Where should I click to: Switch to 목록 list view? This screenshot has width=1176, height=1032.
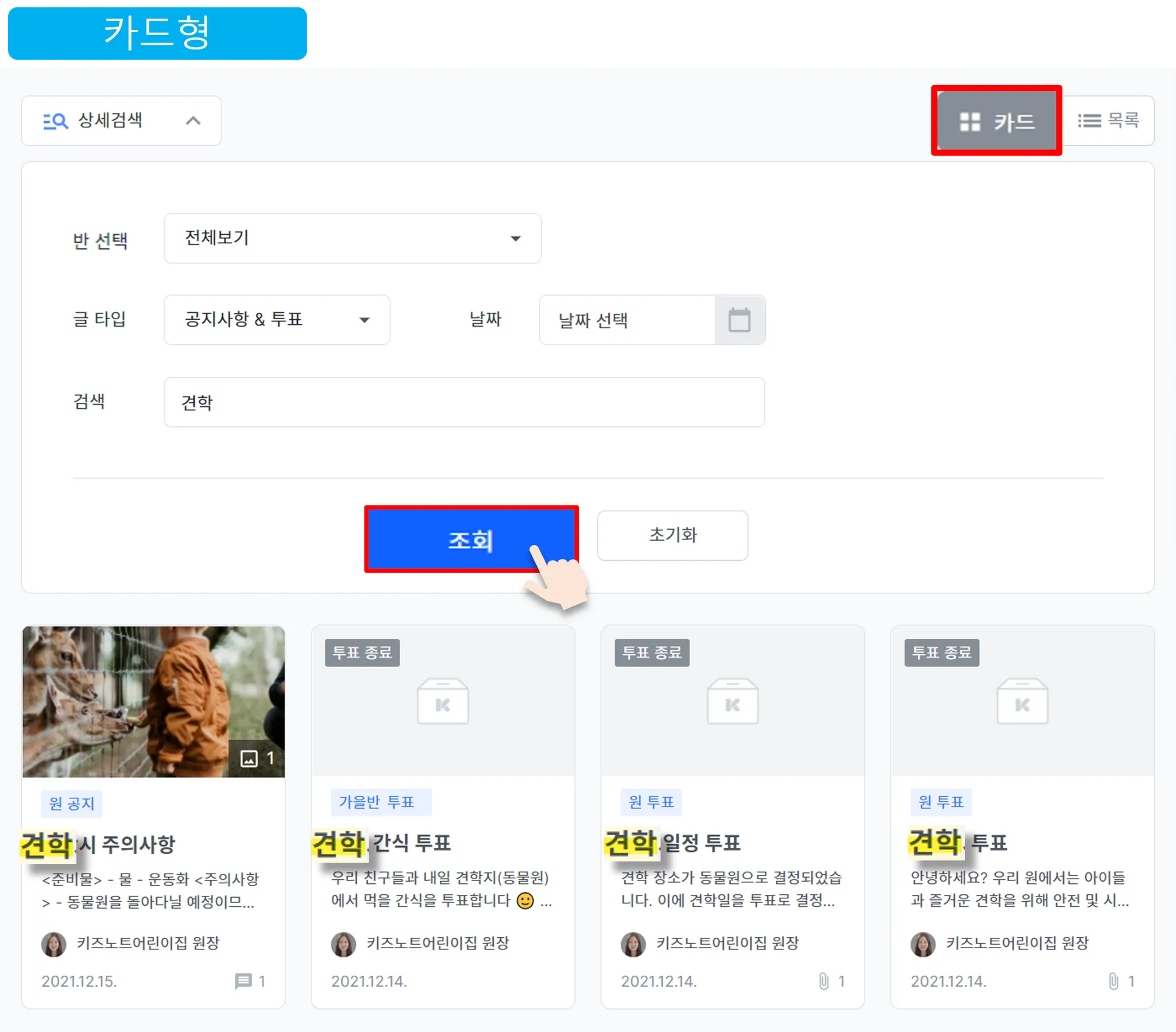click(x=1108, y=121)
